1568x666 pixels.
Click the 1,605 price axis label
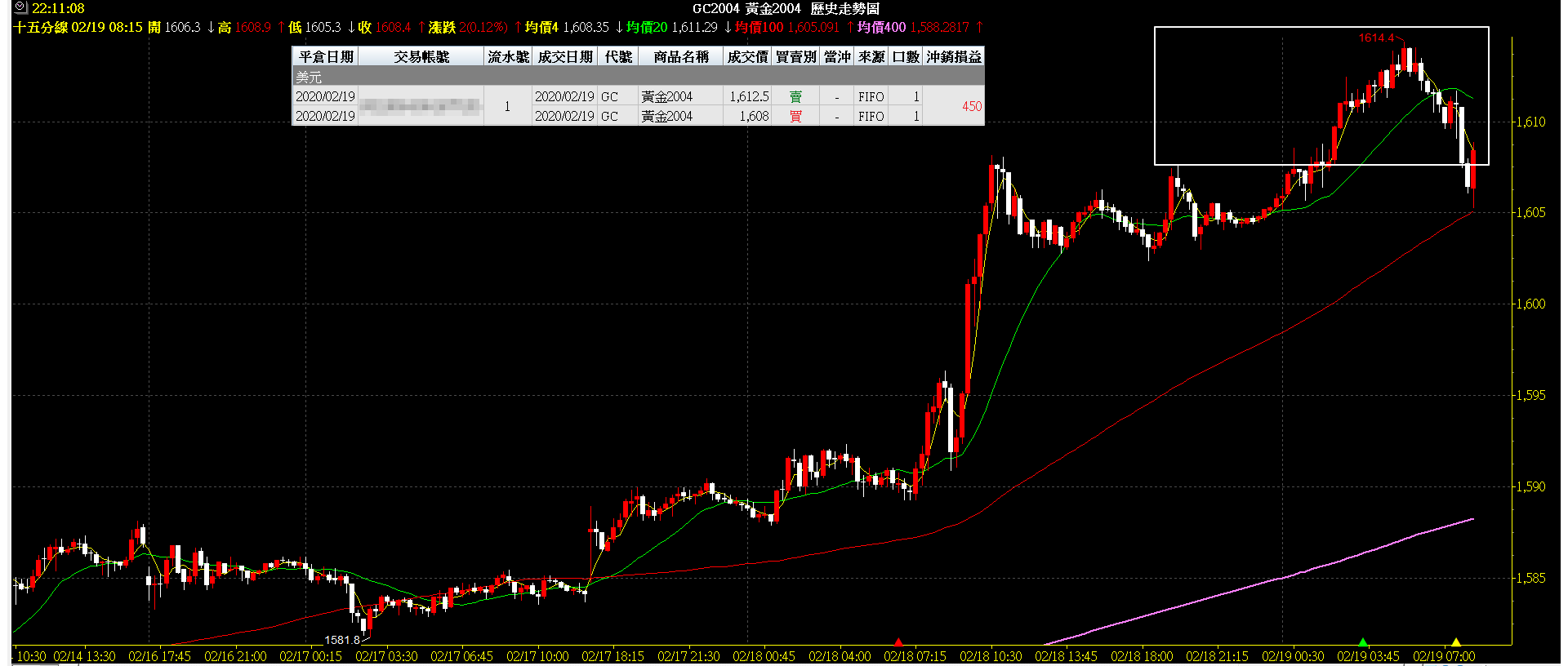coord(1530,212)
